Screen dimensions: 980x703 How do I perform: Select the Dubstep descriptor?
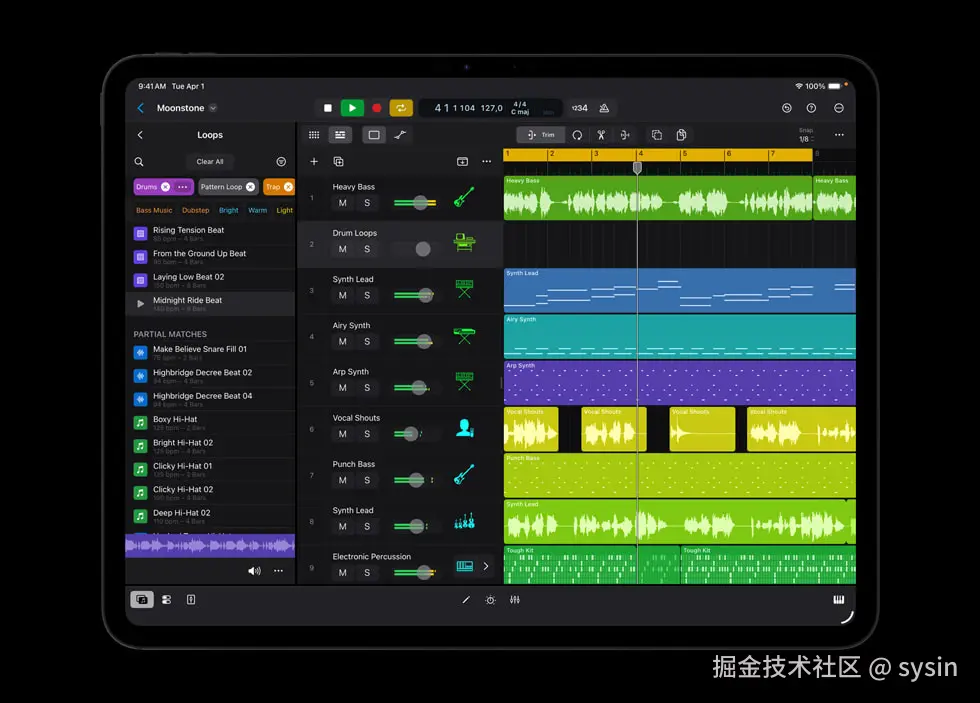point(196,211)
